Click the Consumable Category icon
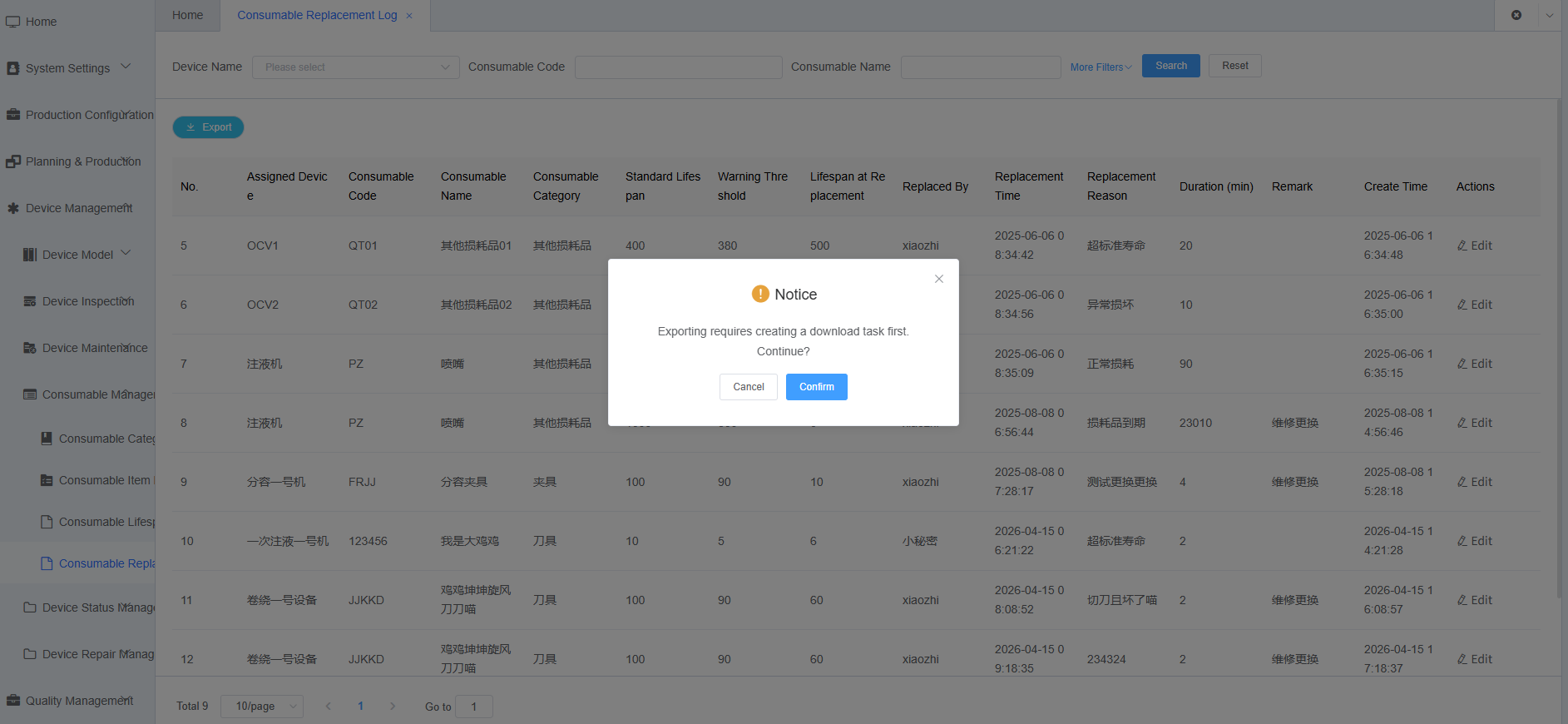 [x=47, y=439]
